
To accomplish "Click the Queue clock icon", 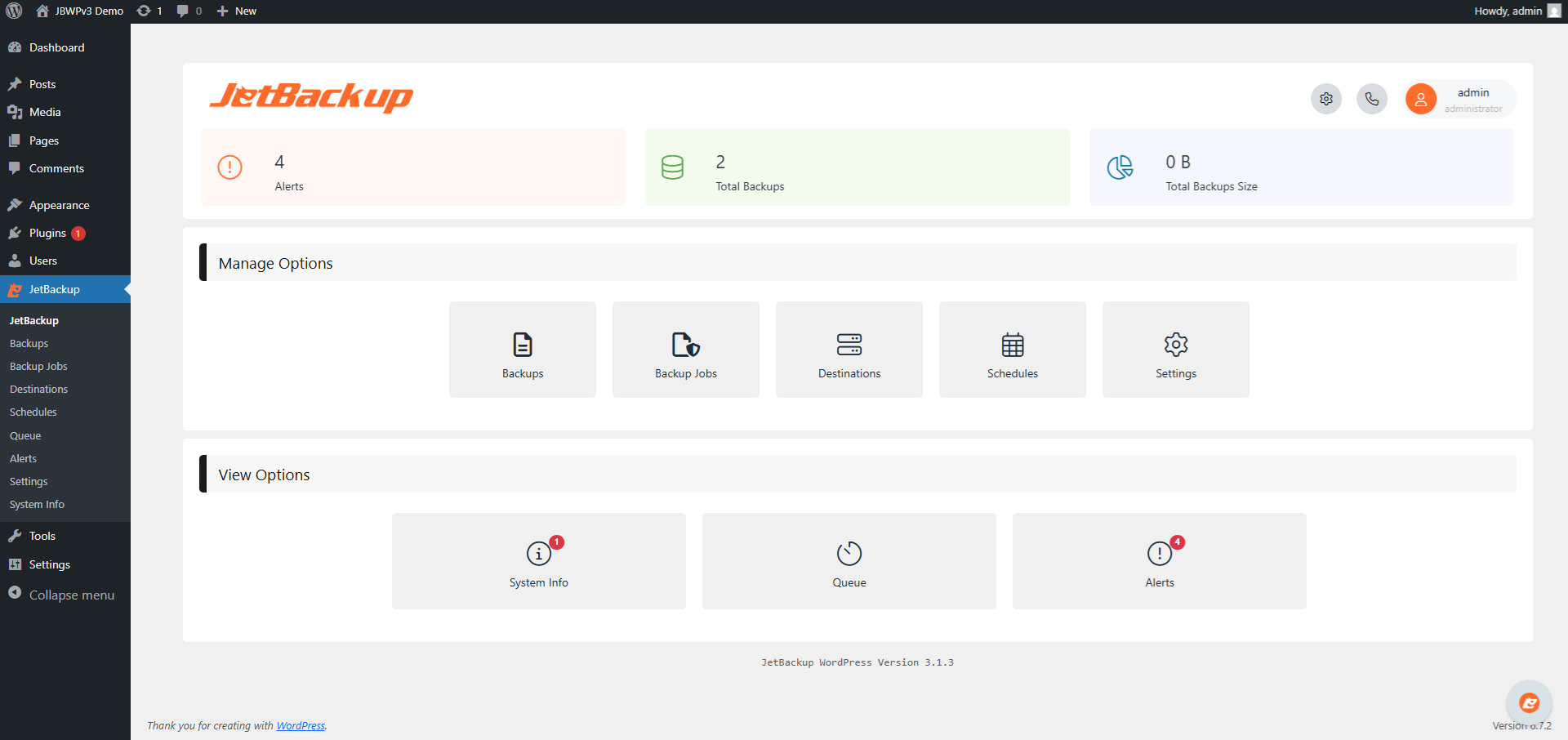I will [849, 553].
